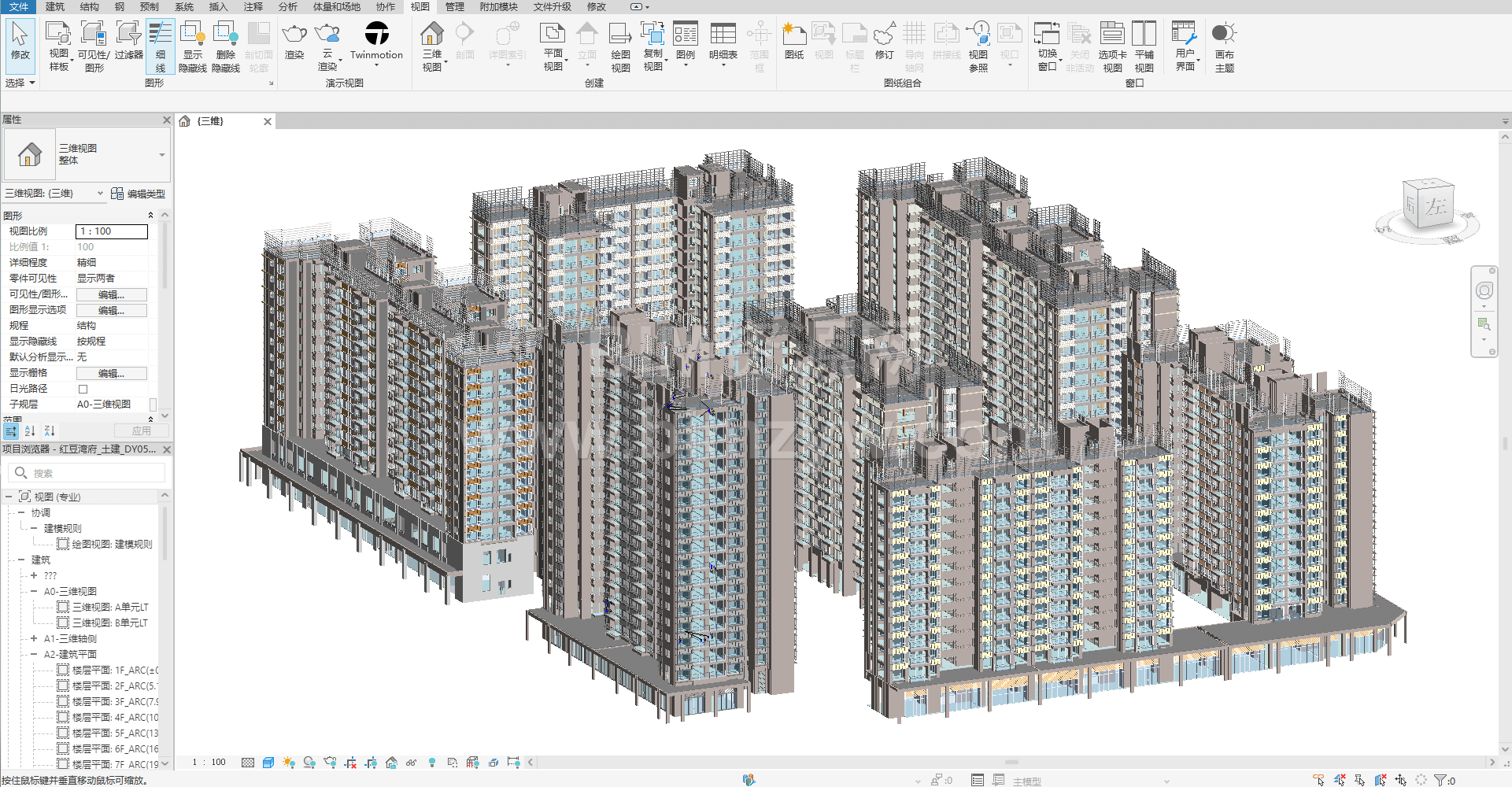Click the Twinmotion icon in ribbon
This screenshot has height=787, width=1512.
pos(376,34)
